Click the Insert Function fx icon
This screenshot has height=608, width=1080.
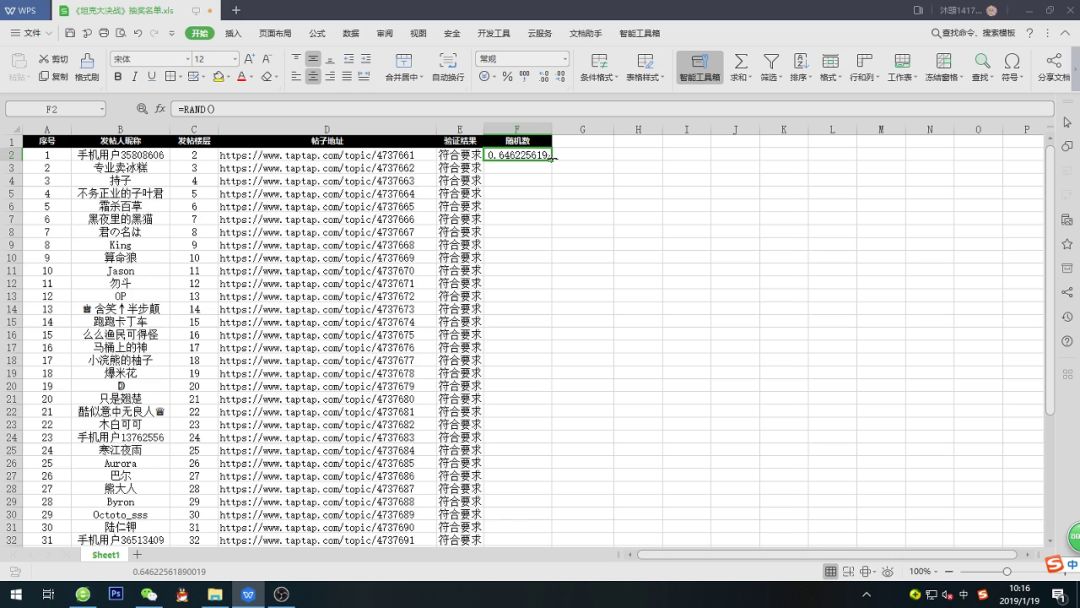click(x=160, y=109)
